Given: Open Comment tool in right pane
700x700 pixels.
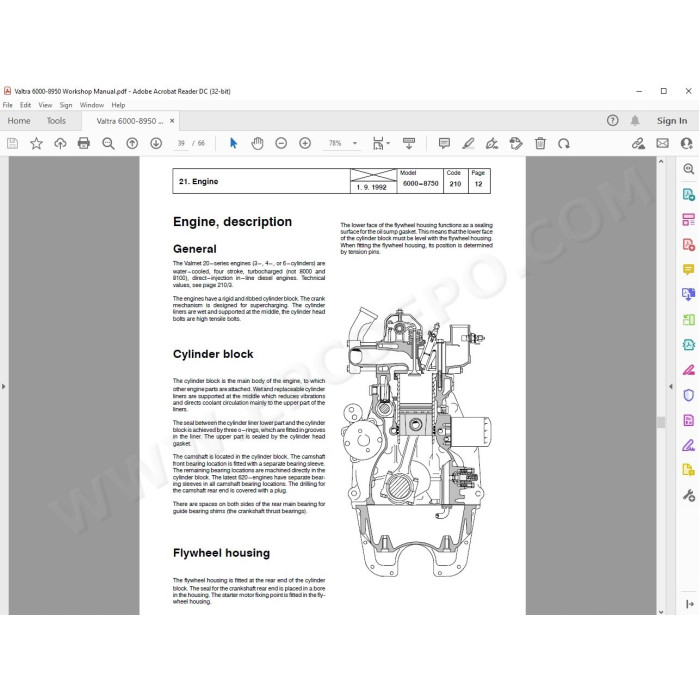Looking at the screenshot, I should [x=688, y=269].
